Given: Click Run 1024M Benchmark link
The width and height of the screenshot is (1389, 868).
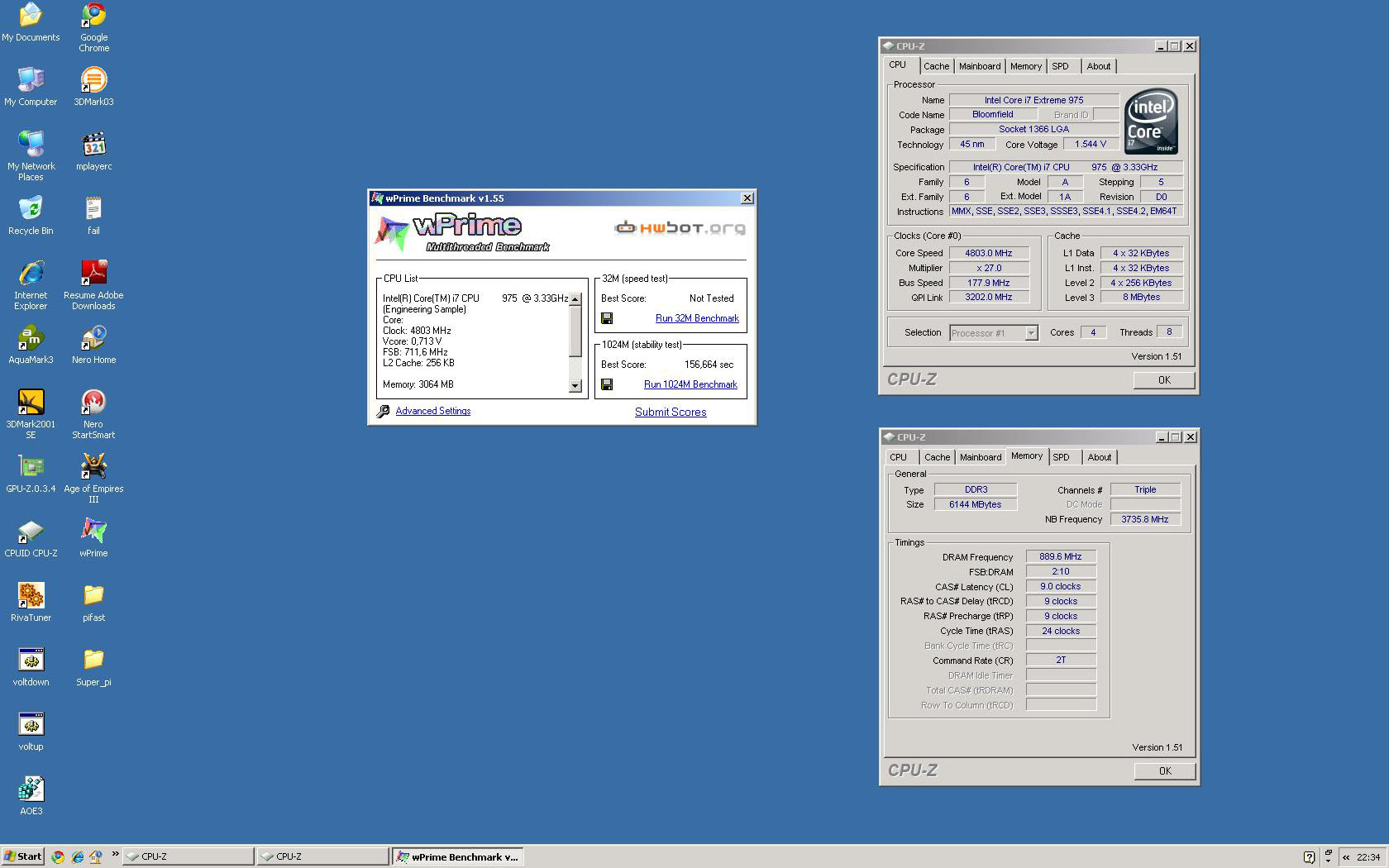Looking at the screenshot, I should pyautogui.click(x=690, y=384).
